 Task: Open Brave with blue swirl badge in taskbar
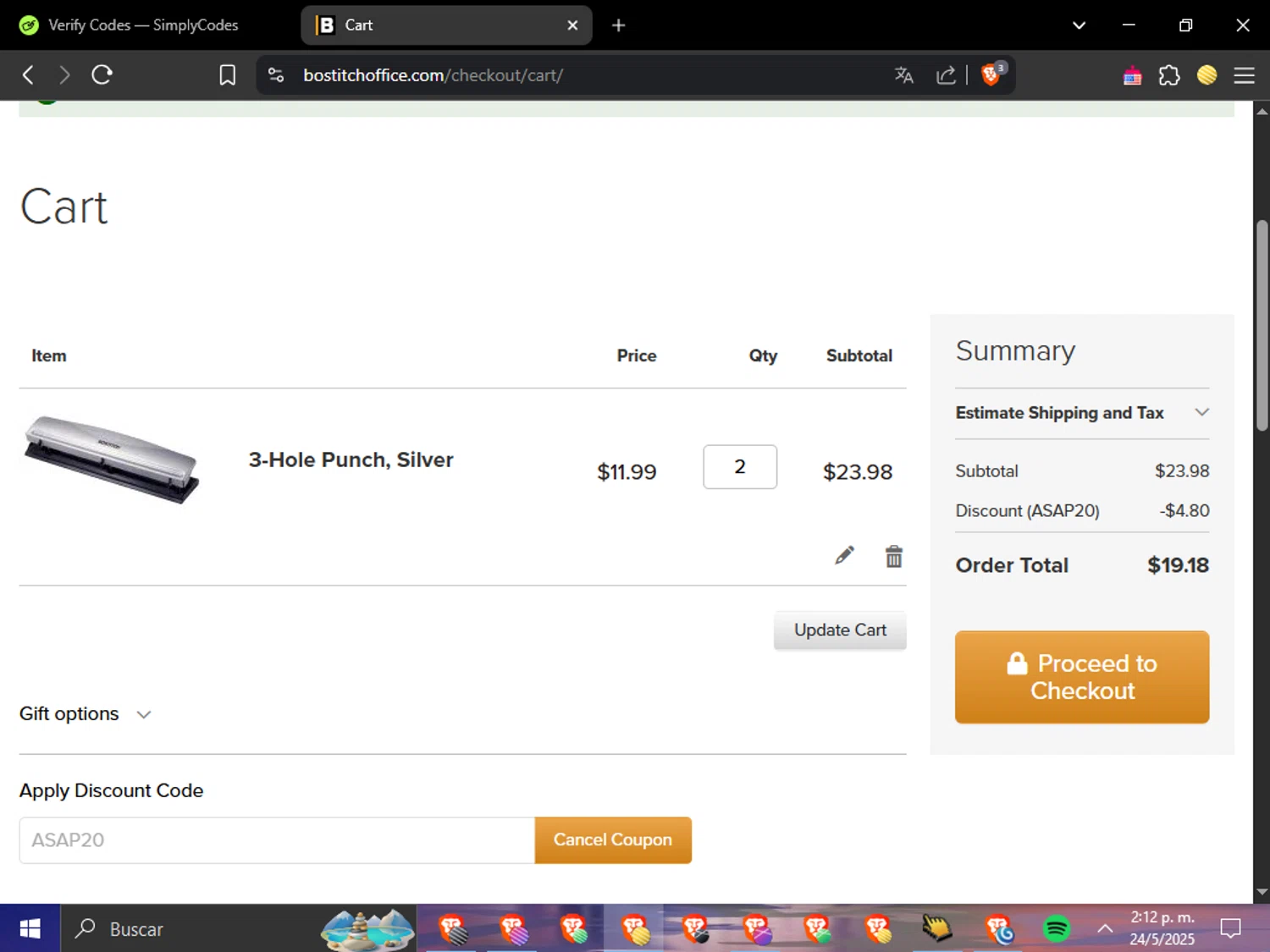[x=998, y=928]
